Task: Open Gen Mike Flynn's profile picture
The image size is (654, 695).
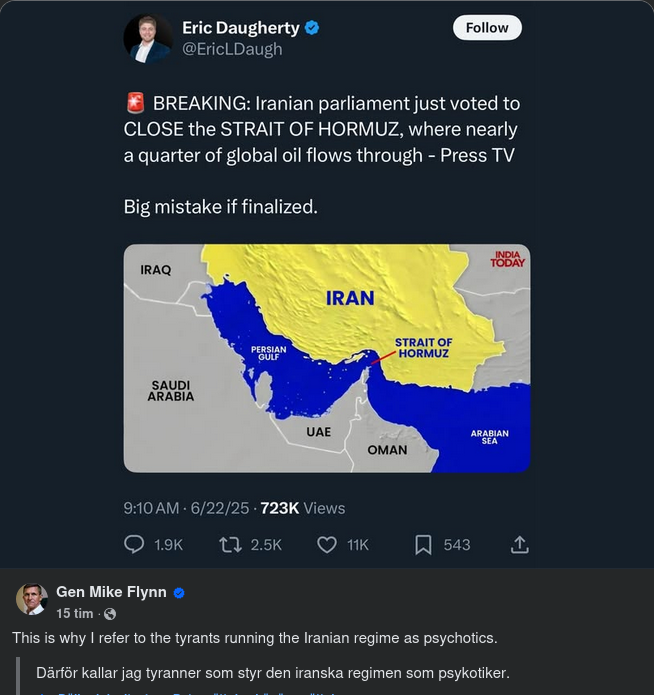Action: [32, 600]
